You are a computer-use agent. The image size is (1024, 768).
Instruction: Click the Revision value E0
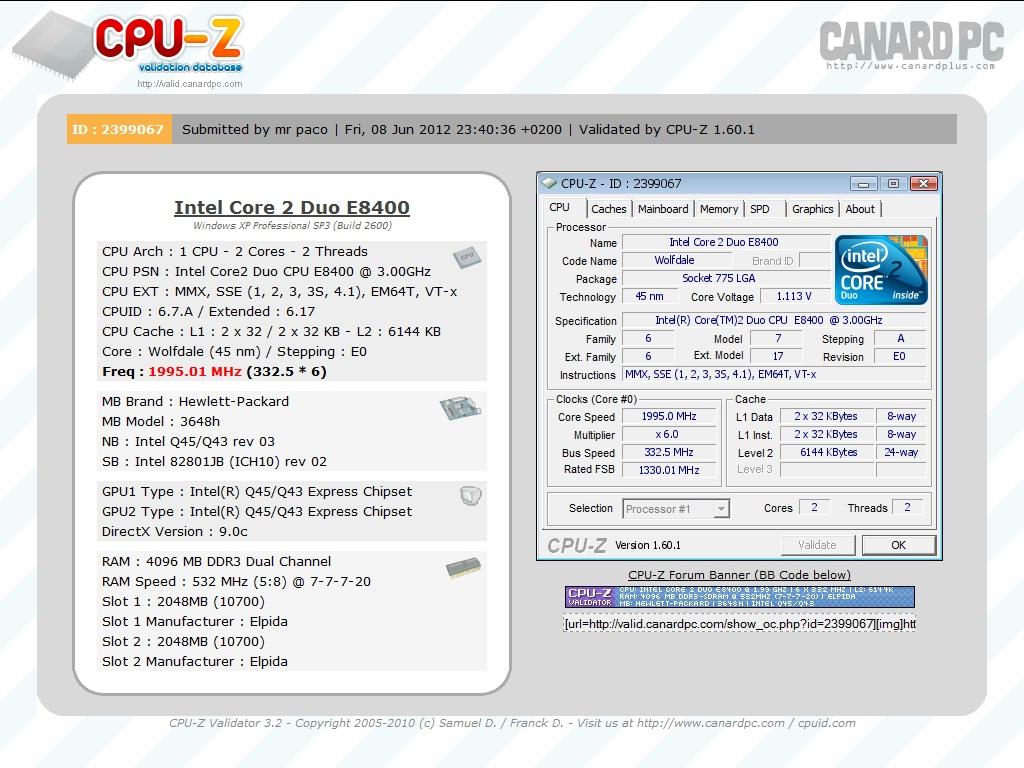[899, 356]
